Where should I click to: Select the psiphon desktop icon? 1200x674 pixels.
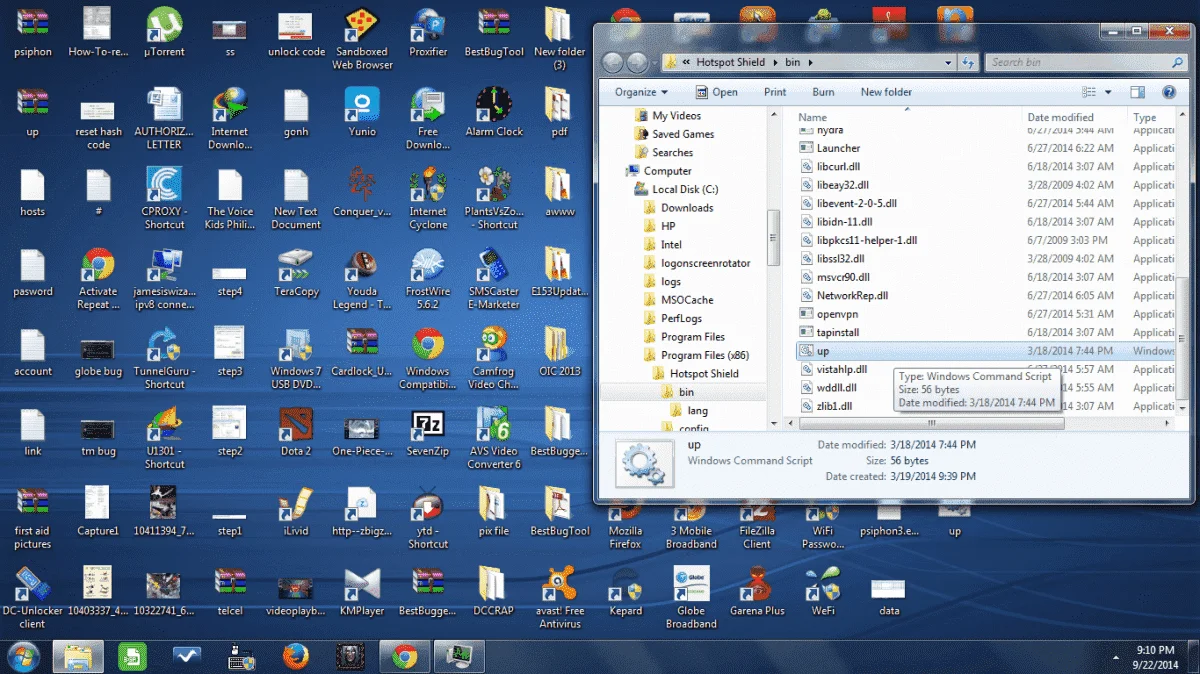(32, 31)
